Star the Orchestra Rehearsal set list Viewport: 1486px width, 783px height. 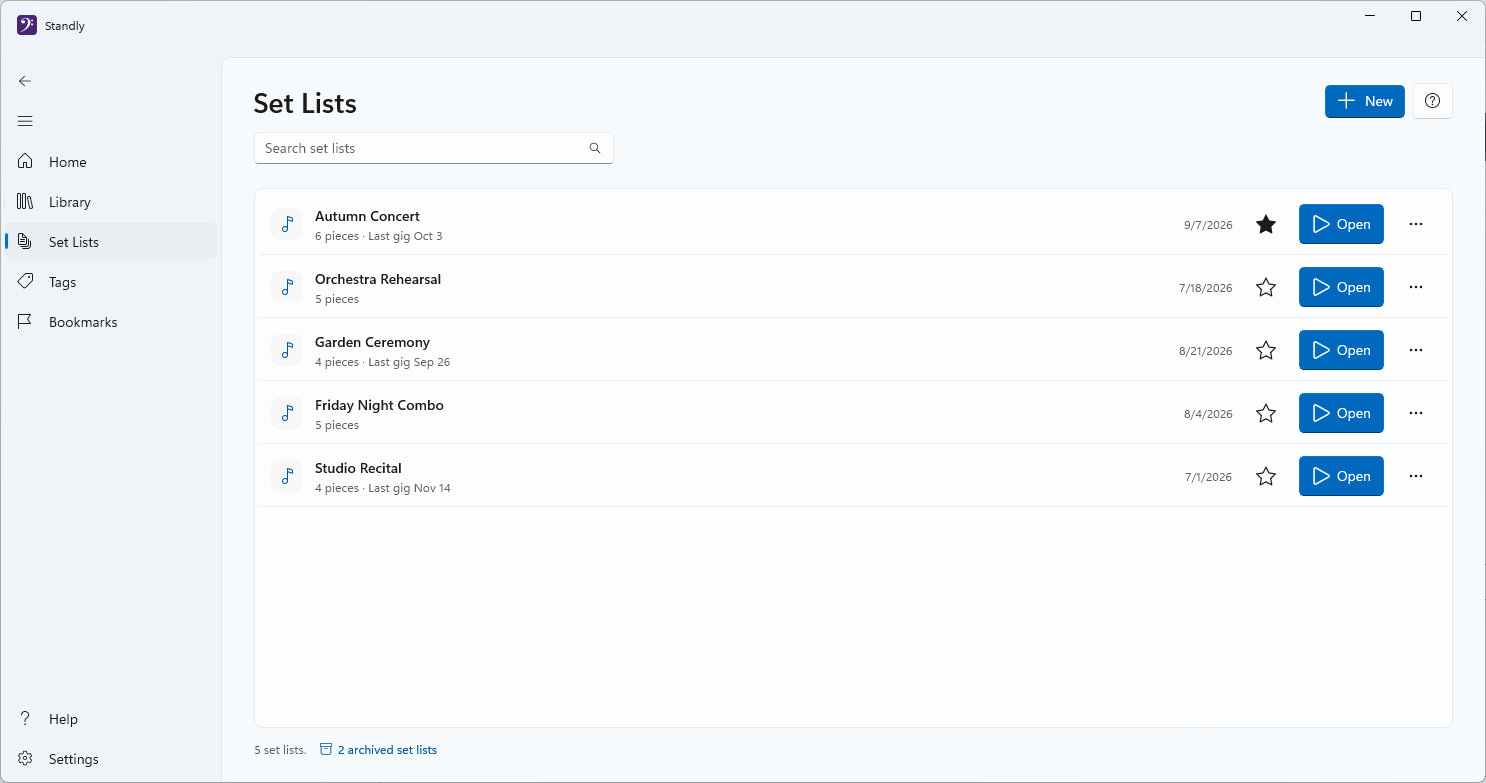[x=1266, y=288]
